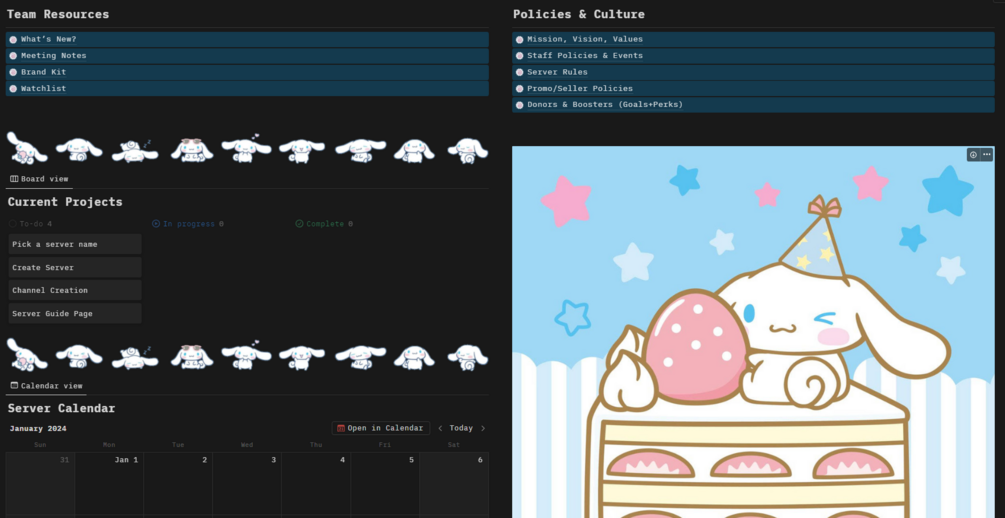Click the Team Resources heading
Screen dimensions: 1005x518
pos(58,14)
